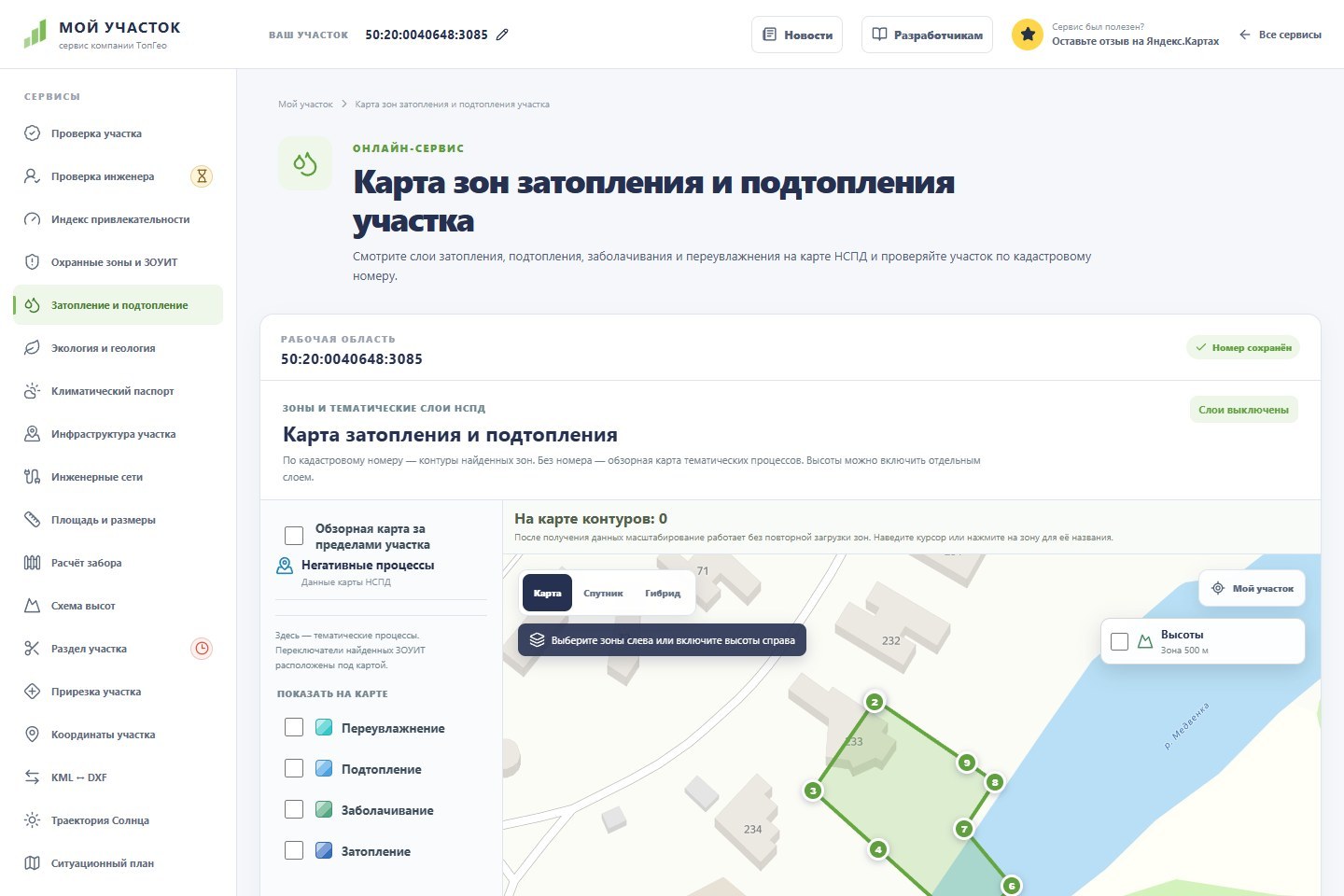The height and width of the screenshot is (896, 1344).
Task: Open Индекс привлекательности service
Action: [x=119, y=219]
